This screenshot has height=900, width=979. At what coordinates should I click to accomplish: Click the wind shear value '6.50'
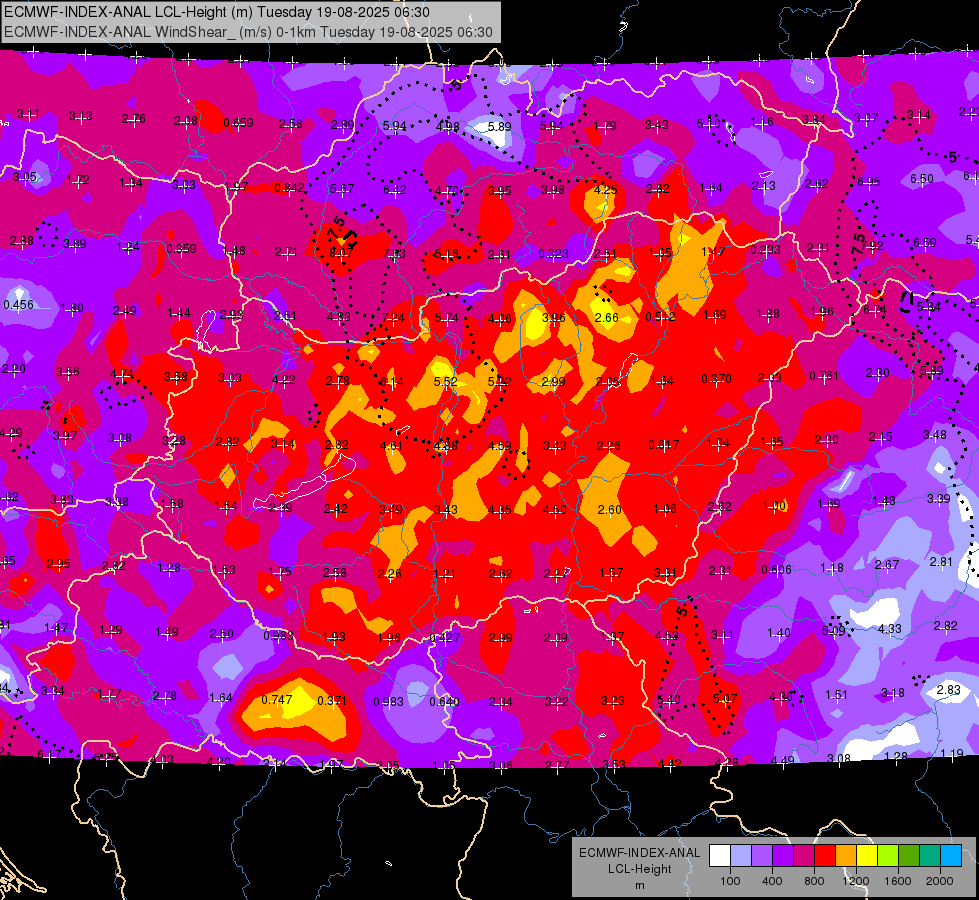coord(922,179)
